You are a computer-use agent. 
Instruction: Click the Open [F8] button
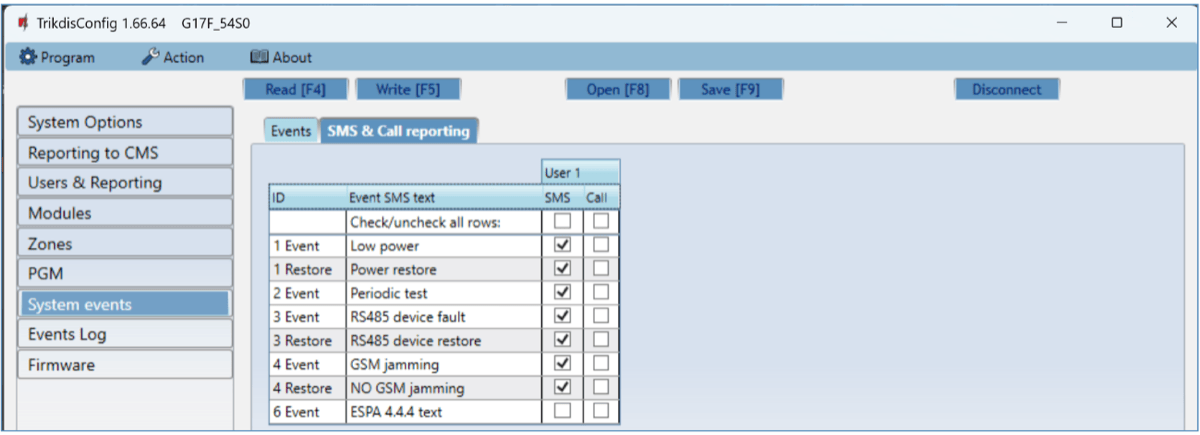tap(617, 89)
